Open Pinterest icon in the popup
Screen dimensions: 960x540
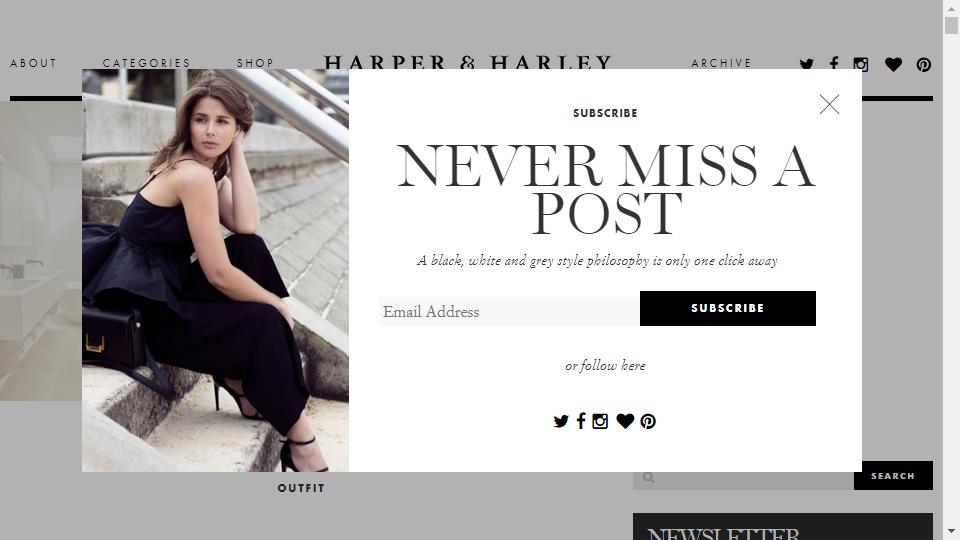pyautogui.click(x=648, y=421)
